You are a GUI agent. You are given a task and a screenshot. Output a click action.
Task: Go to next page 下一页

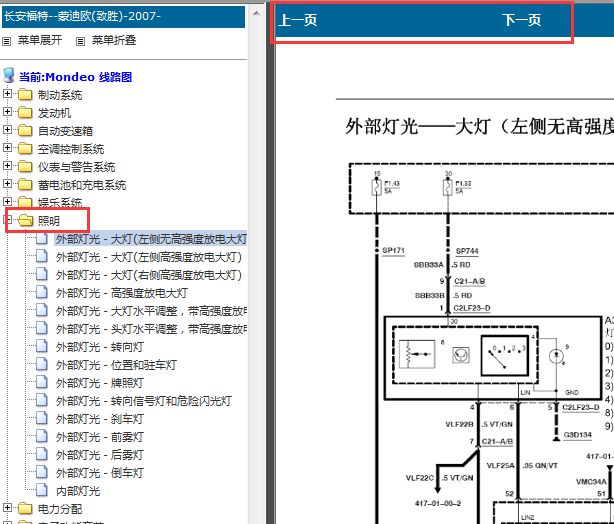coord(522,20)
